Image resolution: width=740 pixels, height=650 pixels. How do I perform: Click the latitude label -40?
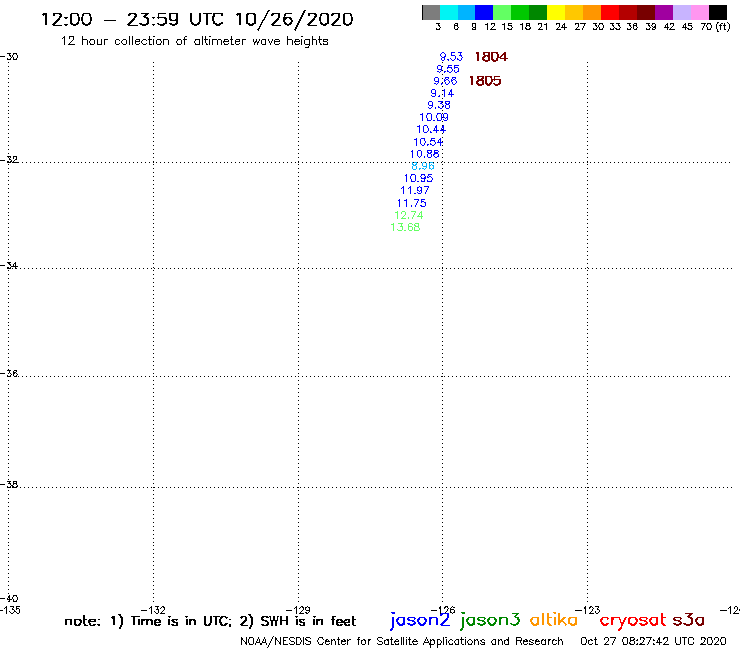(x=9, y=598)
